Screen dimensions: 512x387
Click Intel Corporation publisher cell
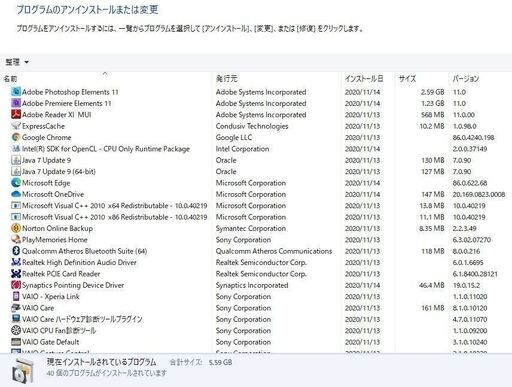[x=242, y=149]
